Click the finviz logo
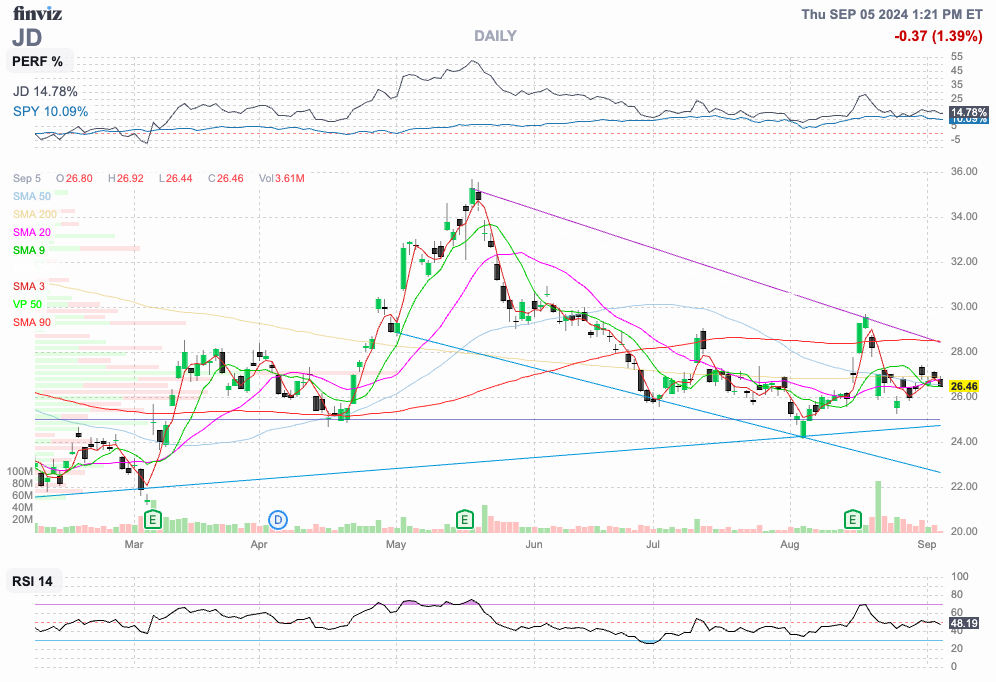The image size is (996, 682). [37, 13]
